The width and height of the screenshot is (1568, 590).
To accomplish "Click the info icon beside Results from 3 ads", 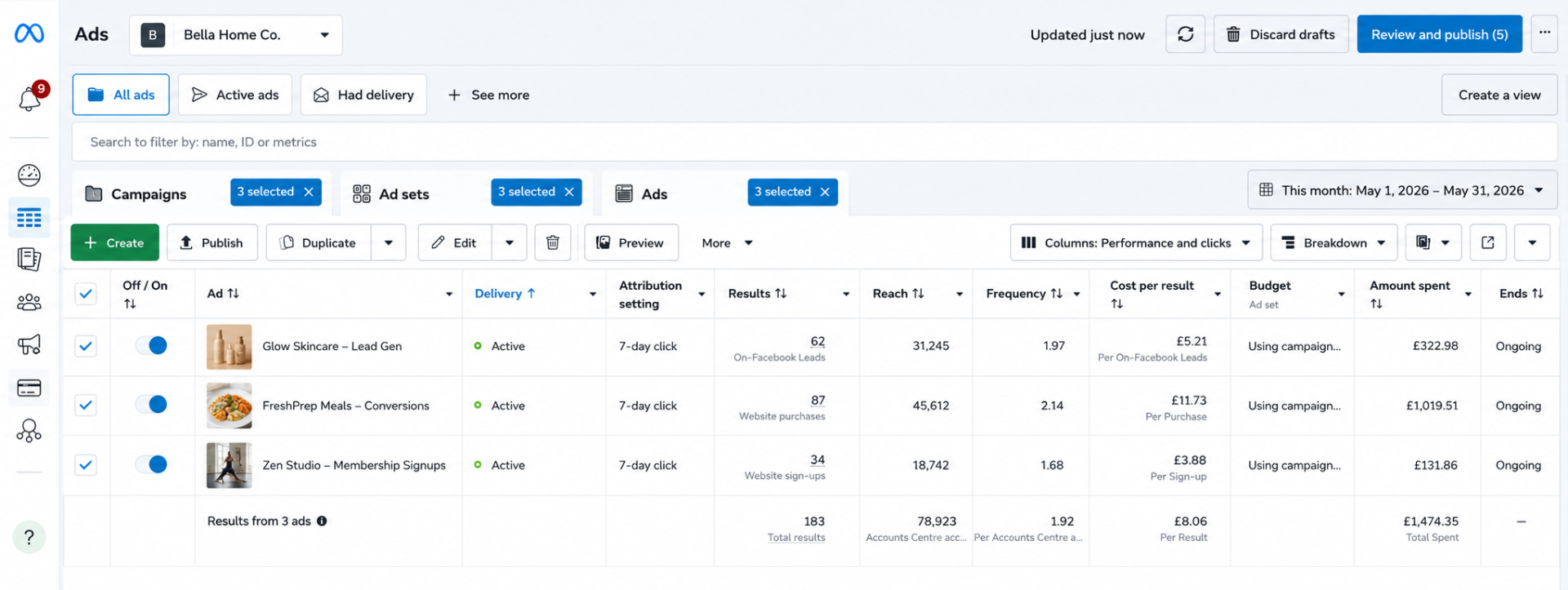I will (322, 521).
